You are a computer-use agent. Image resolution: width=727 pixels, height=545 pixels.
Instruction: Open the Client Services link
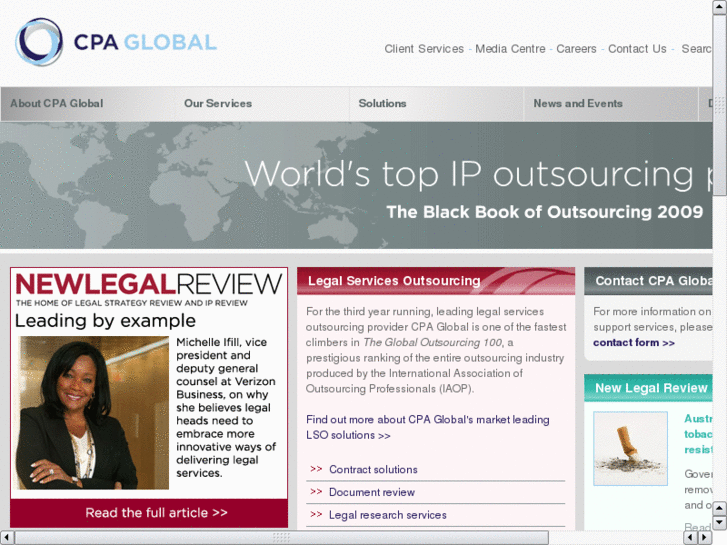click(424, 49)
